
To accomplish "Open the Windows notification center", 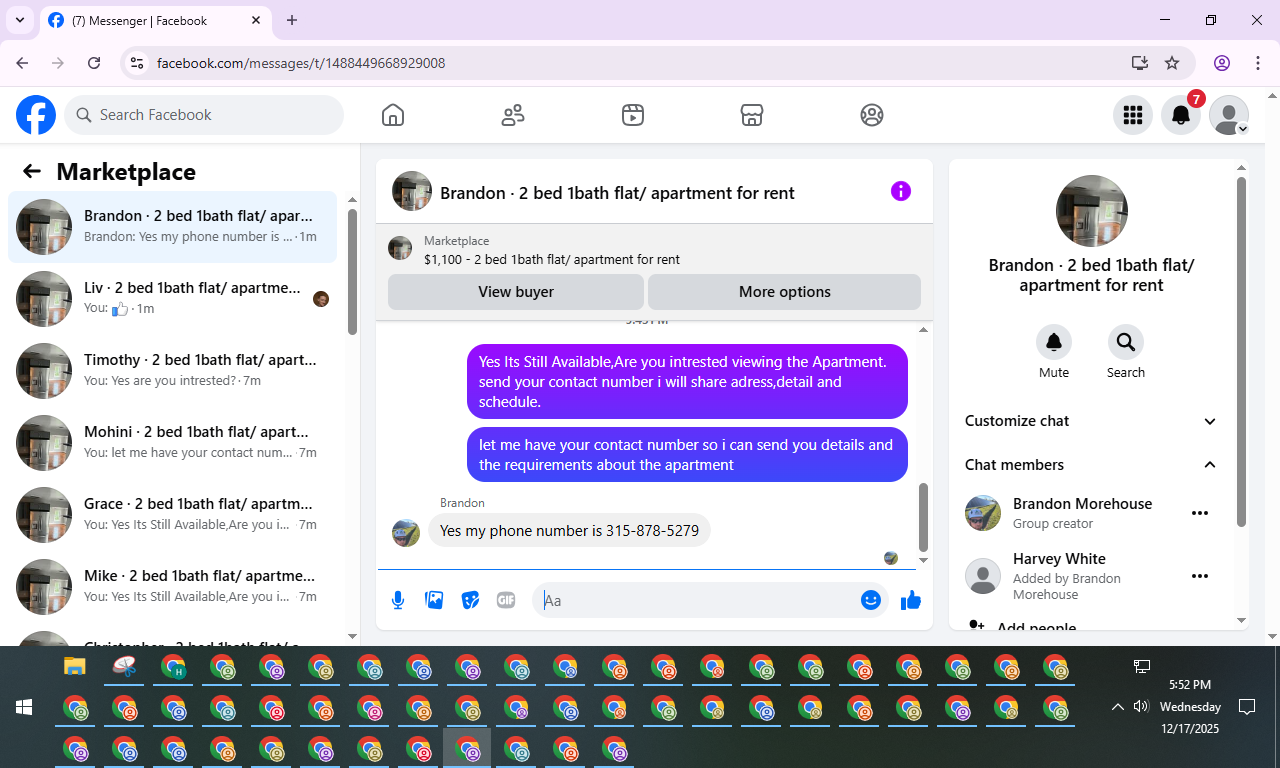I will [1247, 707].
